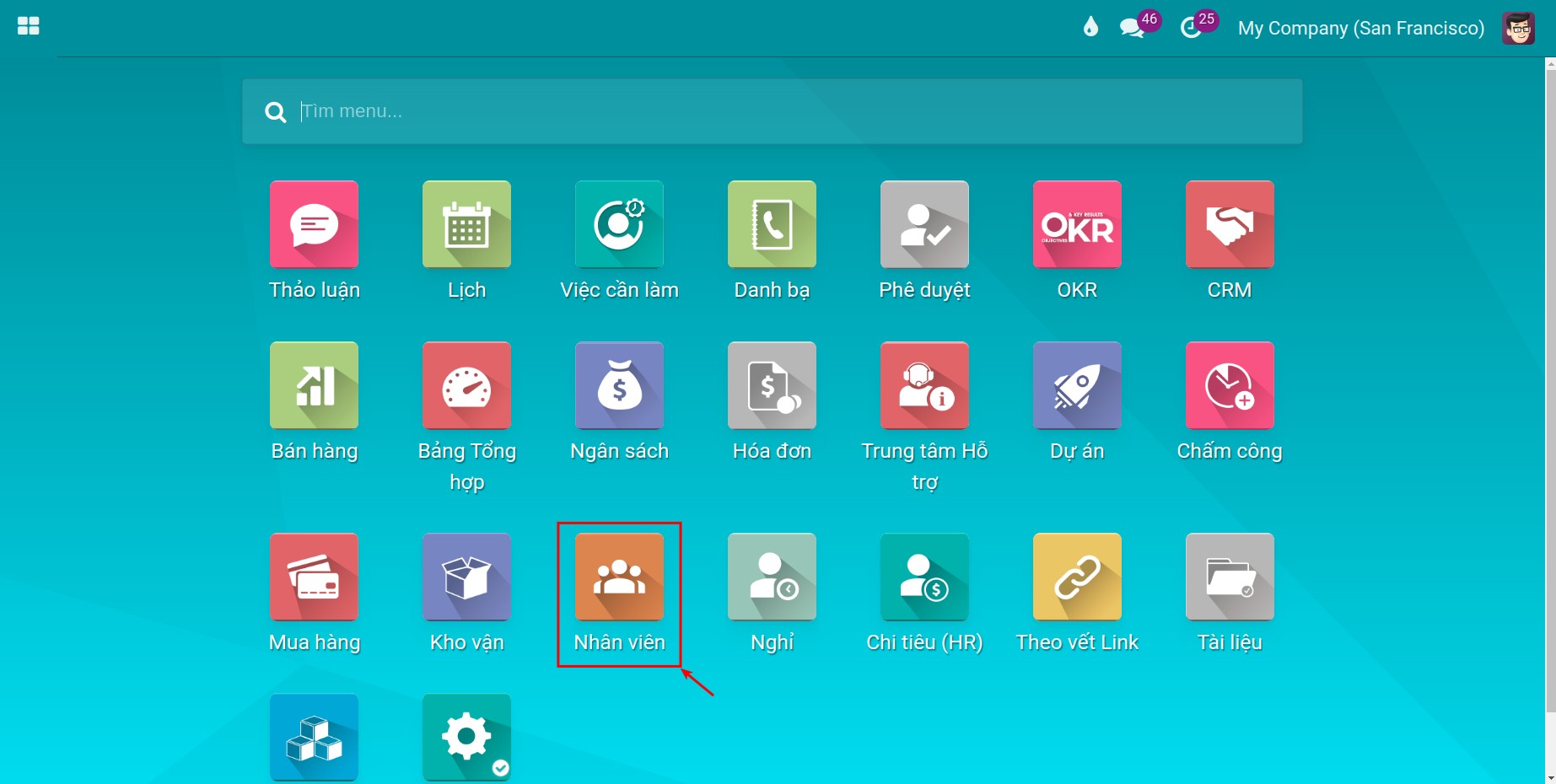Screen dimensions: 1556x784
Task: Open the Hóa đơn invoicing app
Action: pyautogui.click(x=772, y=385)
